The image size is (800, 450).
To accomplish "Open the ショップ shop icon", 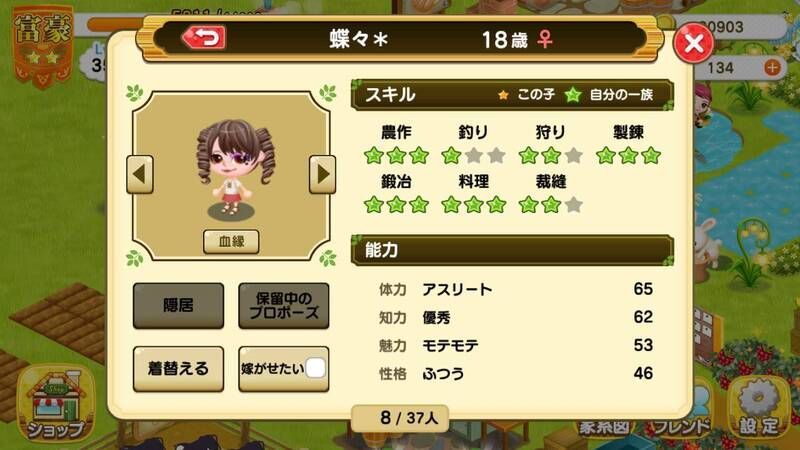I will point(55,403).
